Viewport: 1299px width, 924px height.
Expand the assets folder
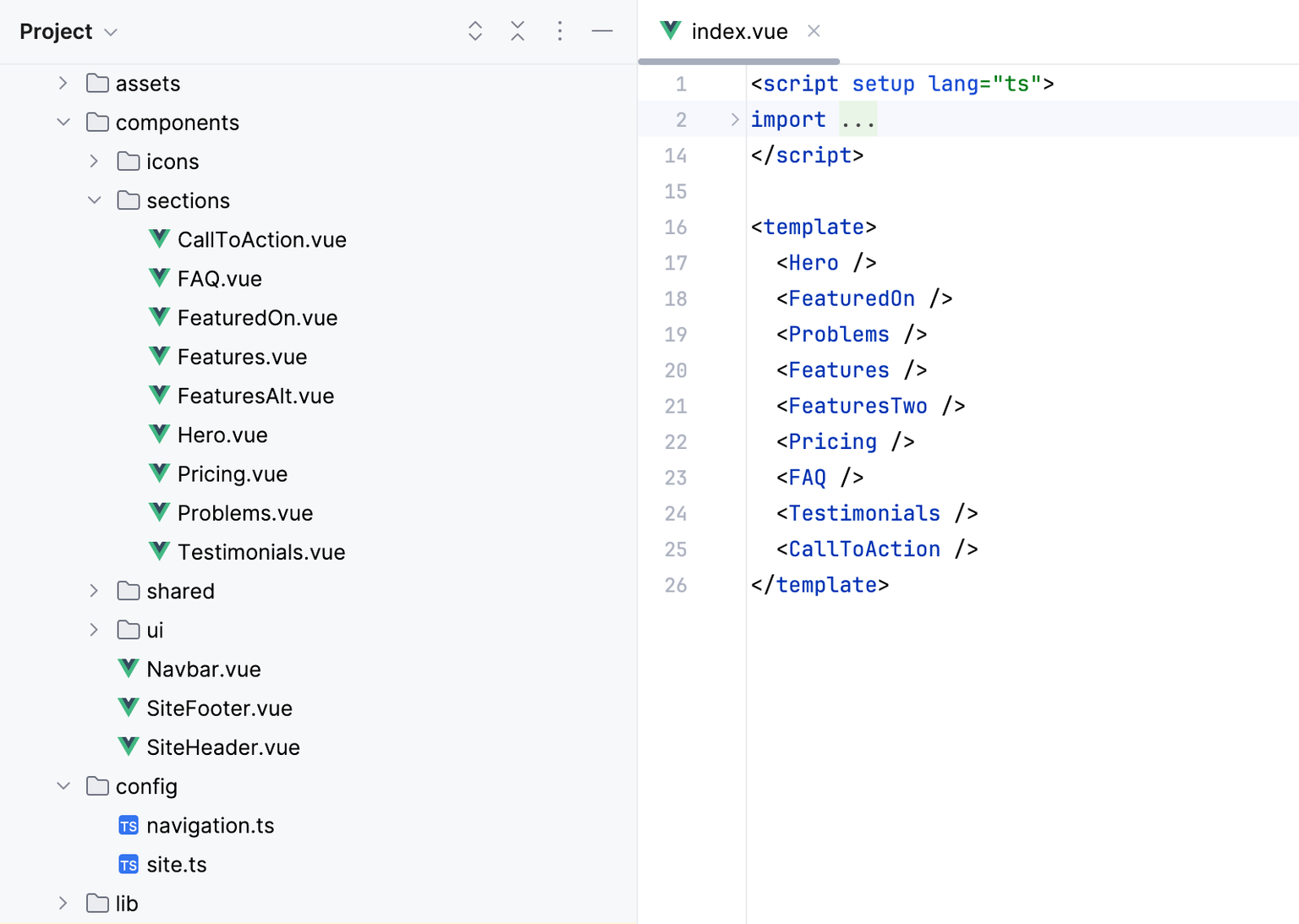click(63, 83)
